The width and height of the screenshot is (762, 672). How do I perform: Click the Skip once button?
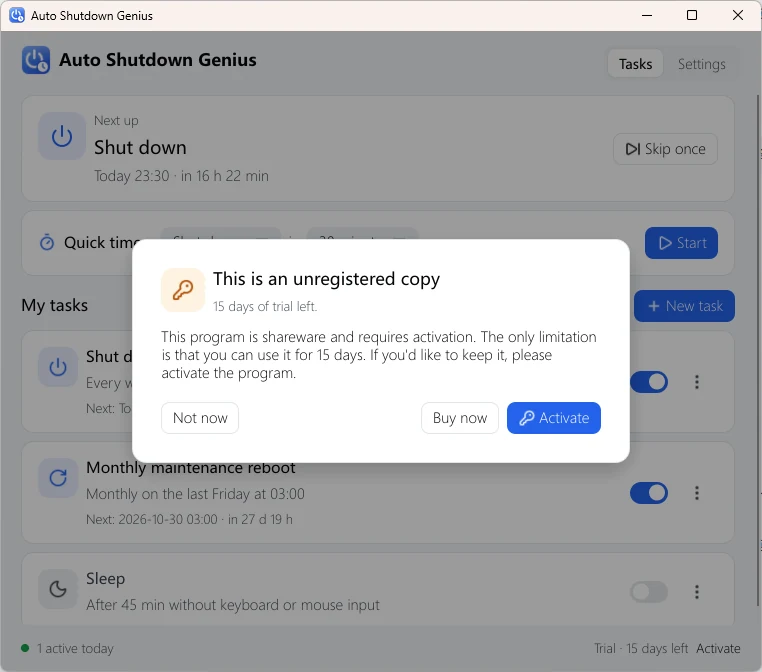click(665, 149)
